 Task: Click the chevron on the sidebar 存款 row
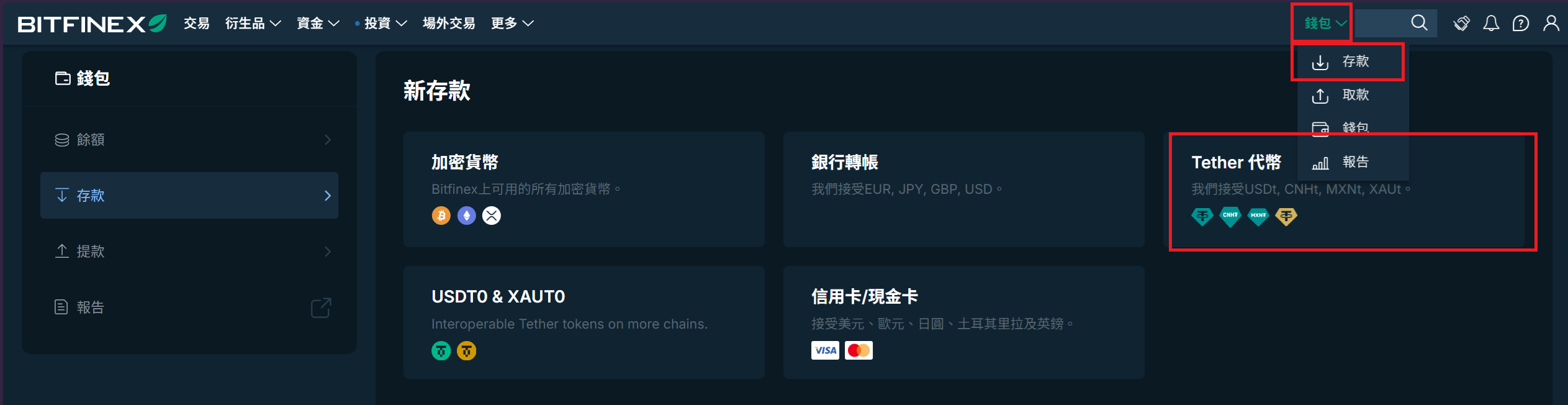coord(328,196)
